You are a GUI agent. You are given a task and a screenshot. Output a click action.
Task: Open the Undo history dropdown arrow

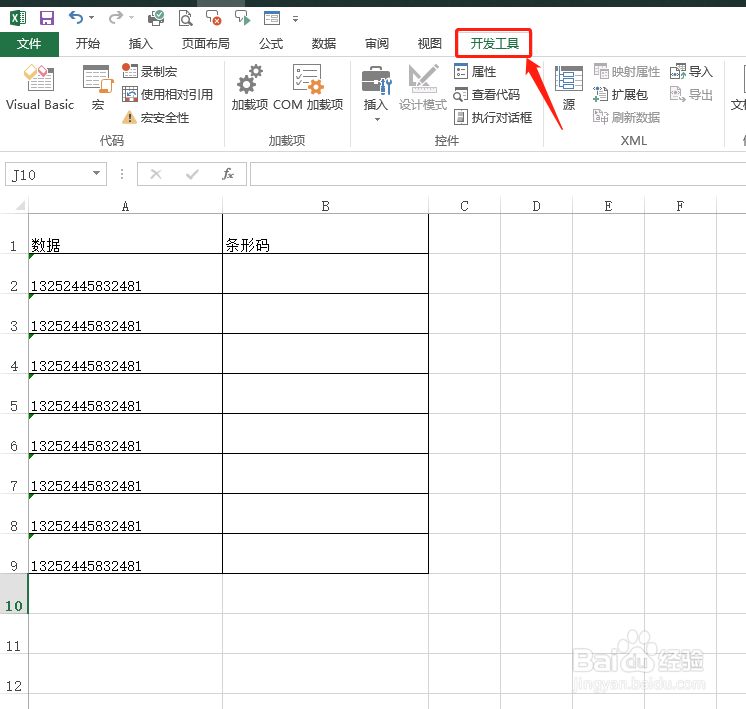[x=92, y=18]
